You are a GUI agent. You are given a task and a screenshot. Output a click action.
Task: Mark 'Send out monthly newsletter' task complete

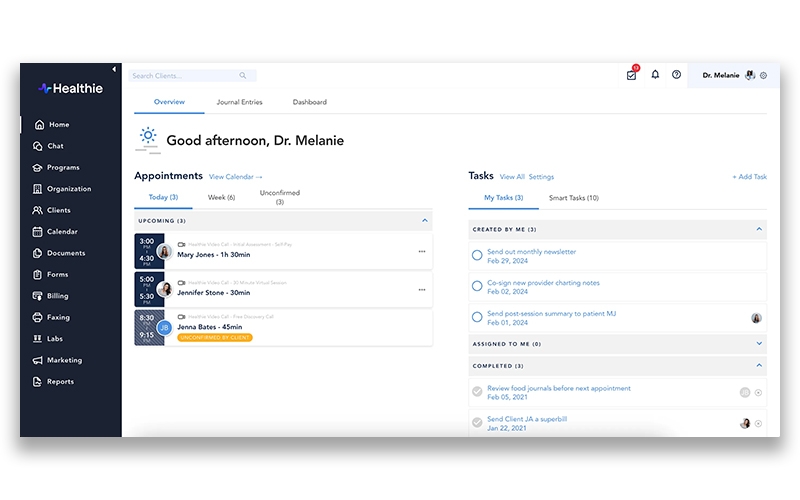[x=477, y=256]
